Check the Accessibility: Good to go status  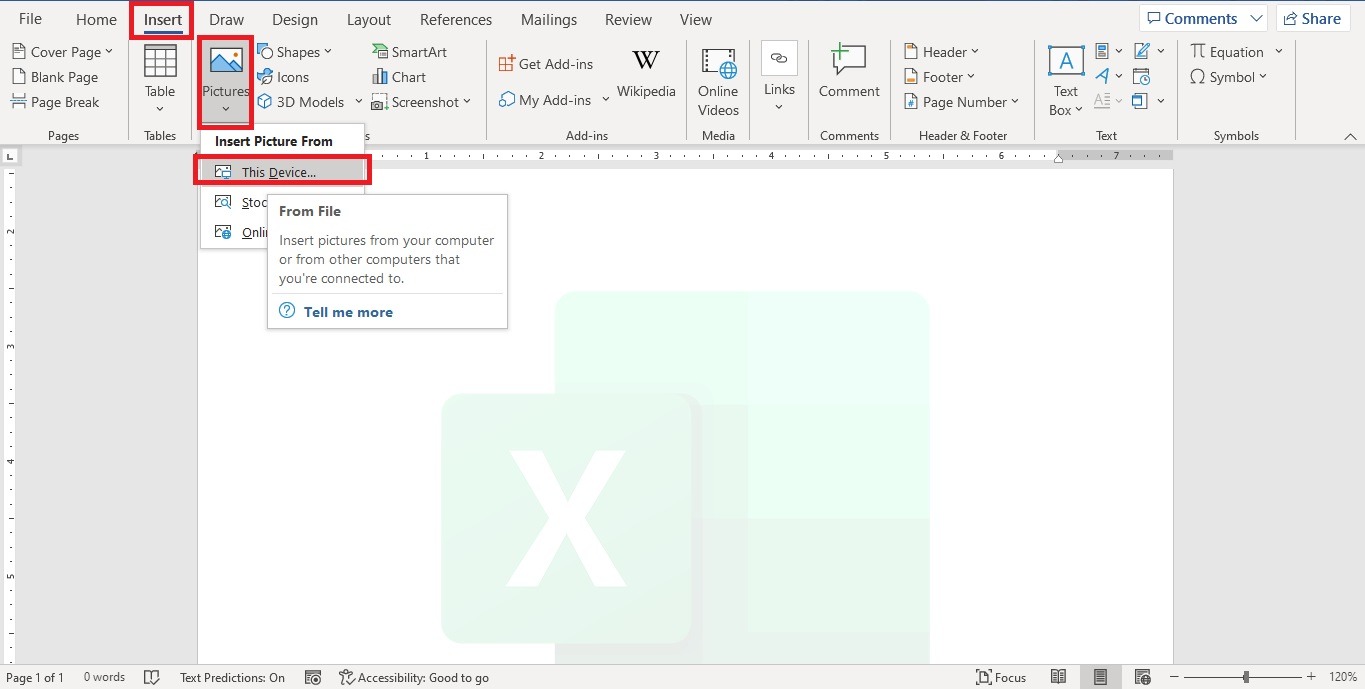point(414,677)
